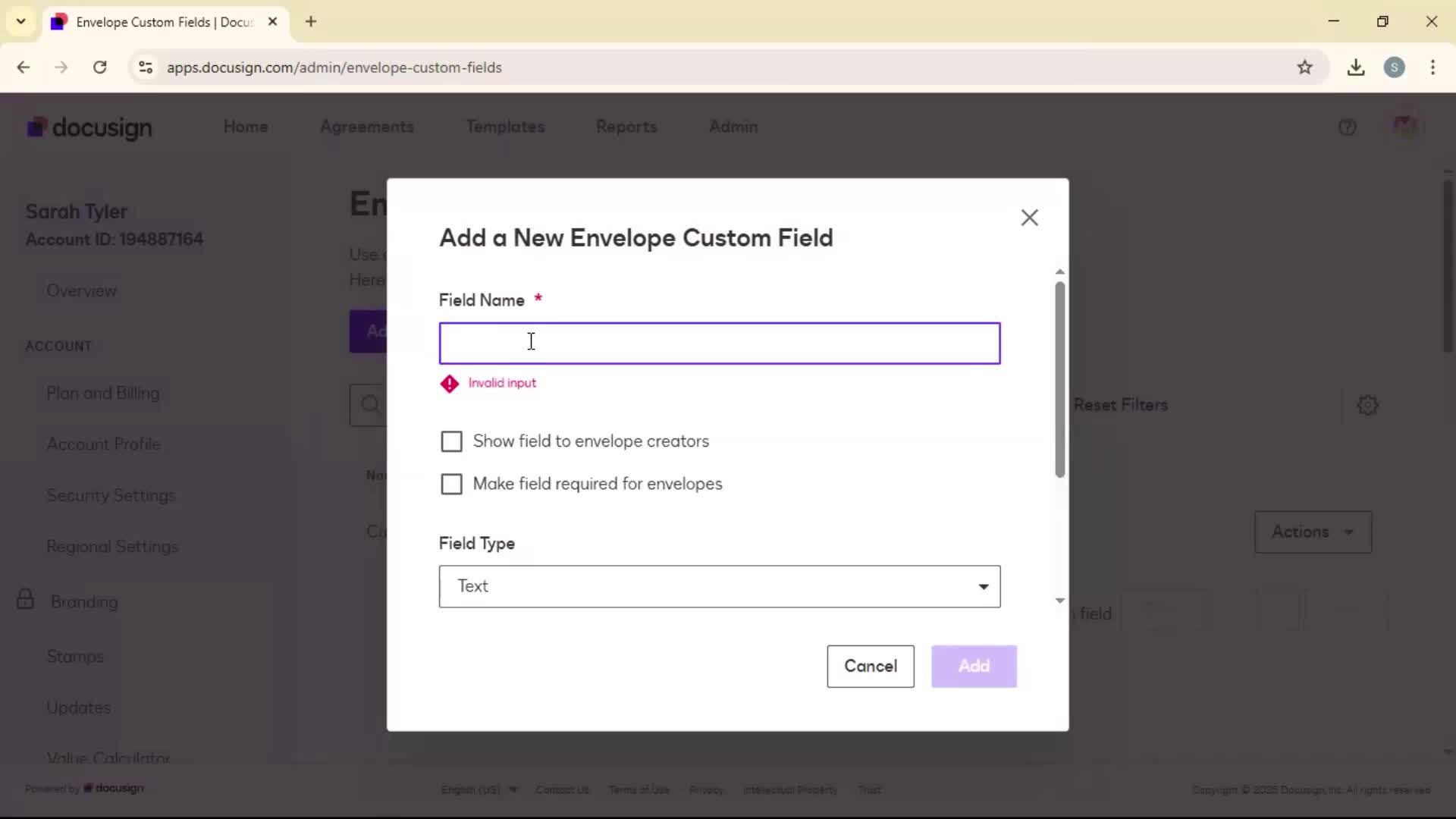Screen dimensions: 1456x819
Task: Open the tab search dropdown arrow
Action: click(20, 21)
